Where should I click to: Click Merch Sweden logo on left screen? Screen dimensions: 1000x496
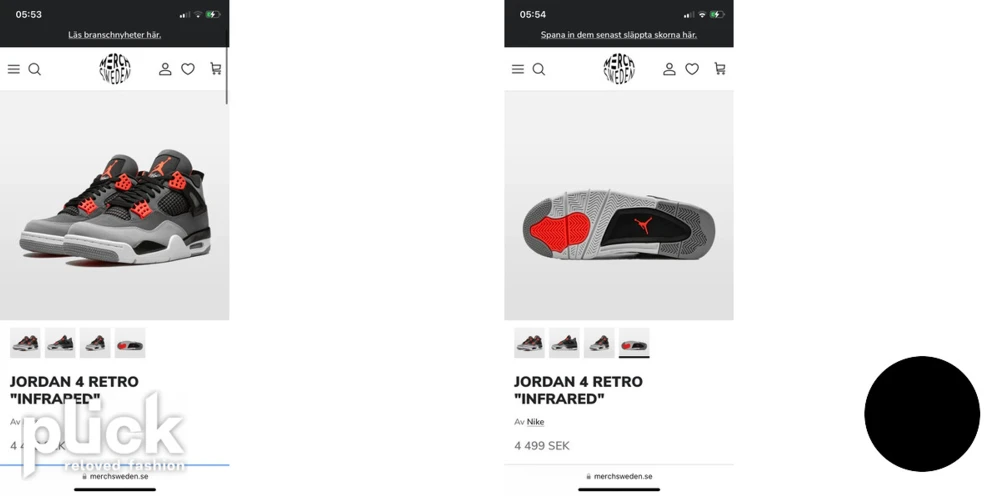115,69
